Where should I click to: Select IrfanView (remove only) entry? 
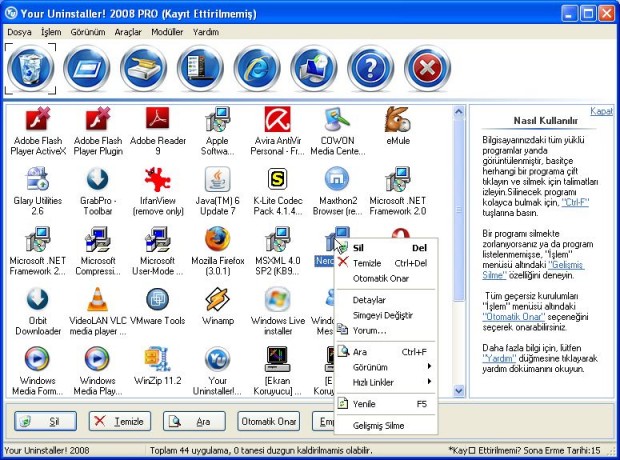(x=158, y=191)
